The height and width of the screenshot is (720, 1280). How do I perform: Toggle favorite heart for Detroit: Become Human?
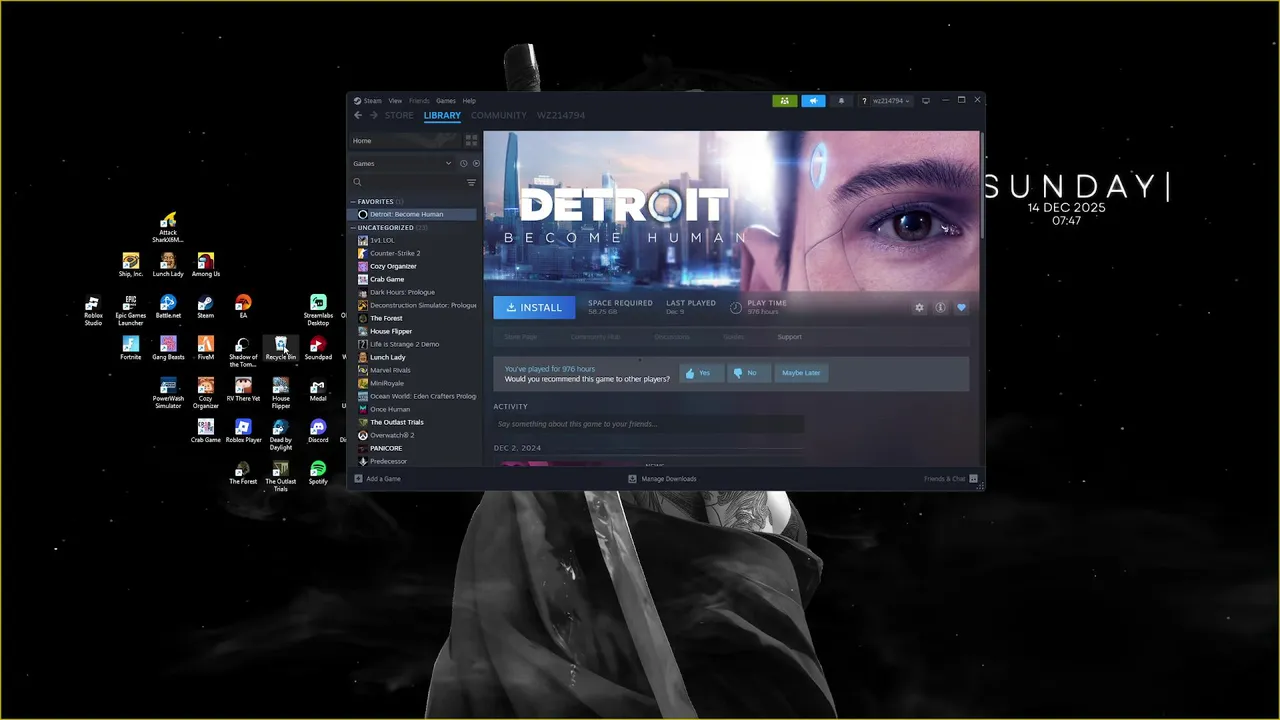[961, 307]
